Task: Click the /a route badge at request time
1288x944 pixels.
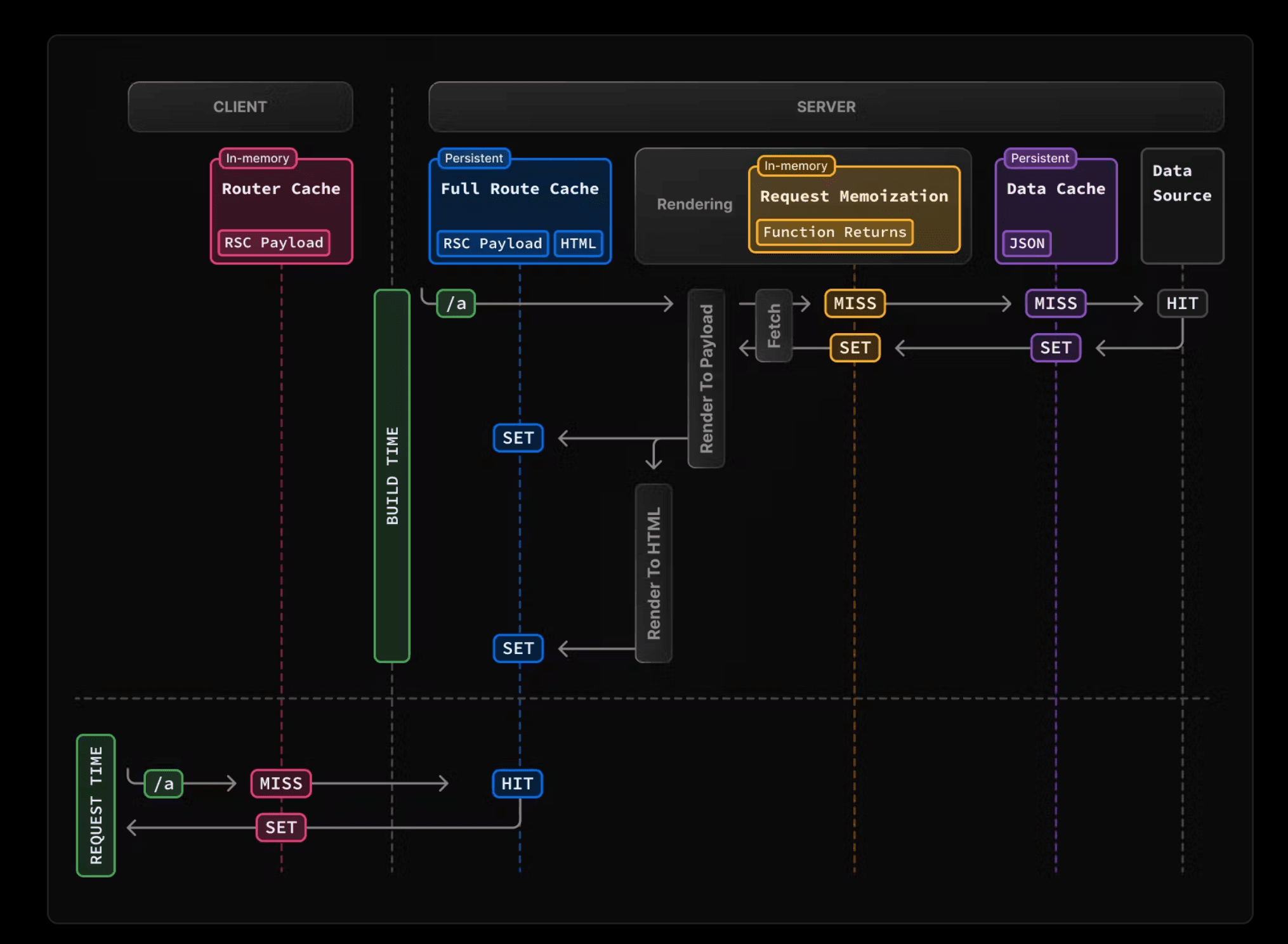Action: tap(164, 783)
